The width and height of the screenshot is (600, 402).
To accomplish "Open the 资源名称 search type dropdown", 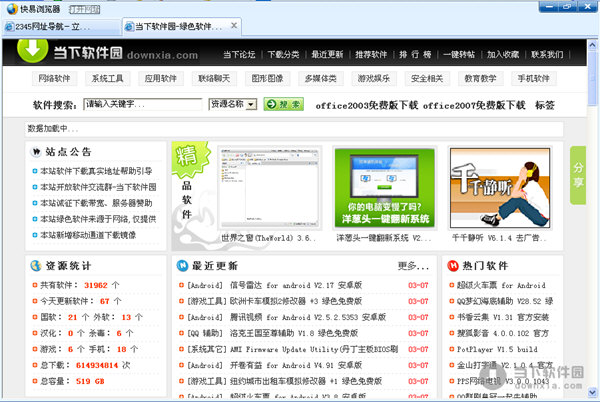I will coord(233,104).
